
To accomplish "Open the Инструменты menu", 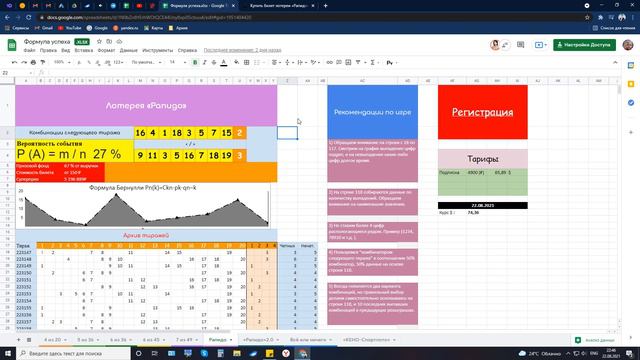I will click(158, 50).
